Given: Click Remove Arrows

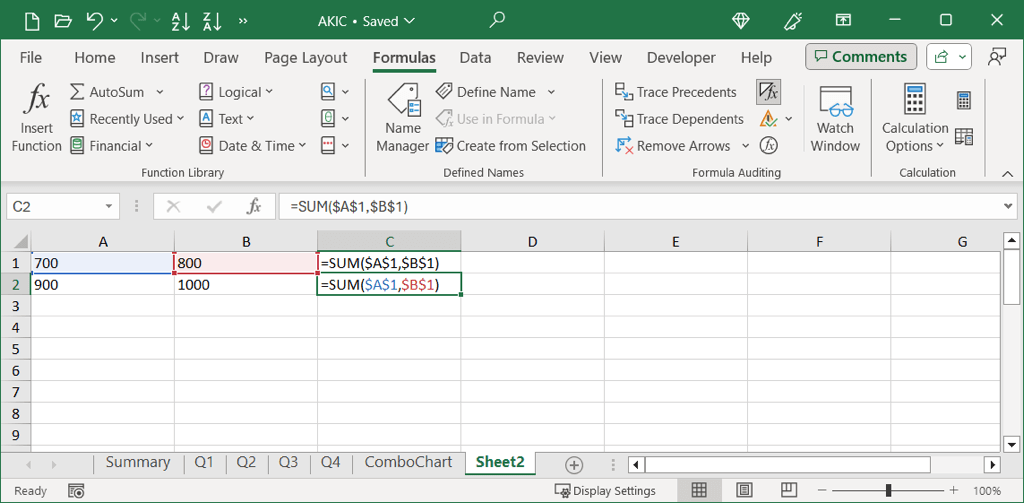Looking at the screenshot, I should click(x=673, y=146).
